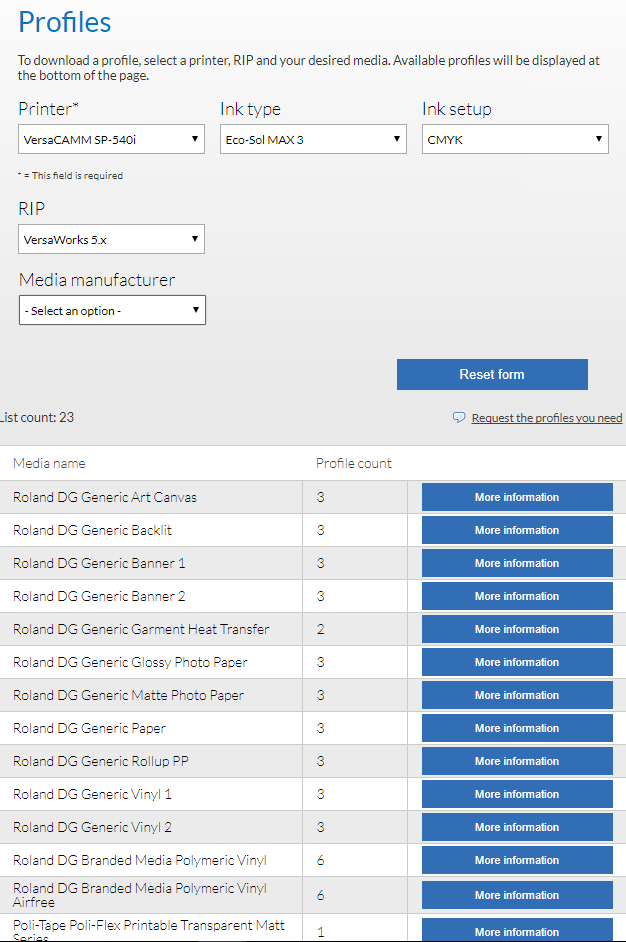The height and width of the screenshot is (942, 626).
Task: Click More information for Generic Vinyl 2
Action: point(517,827)
